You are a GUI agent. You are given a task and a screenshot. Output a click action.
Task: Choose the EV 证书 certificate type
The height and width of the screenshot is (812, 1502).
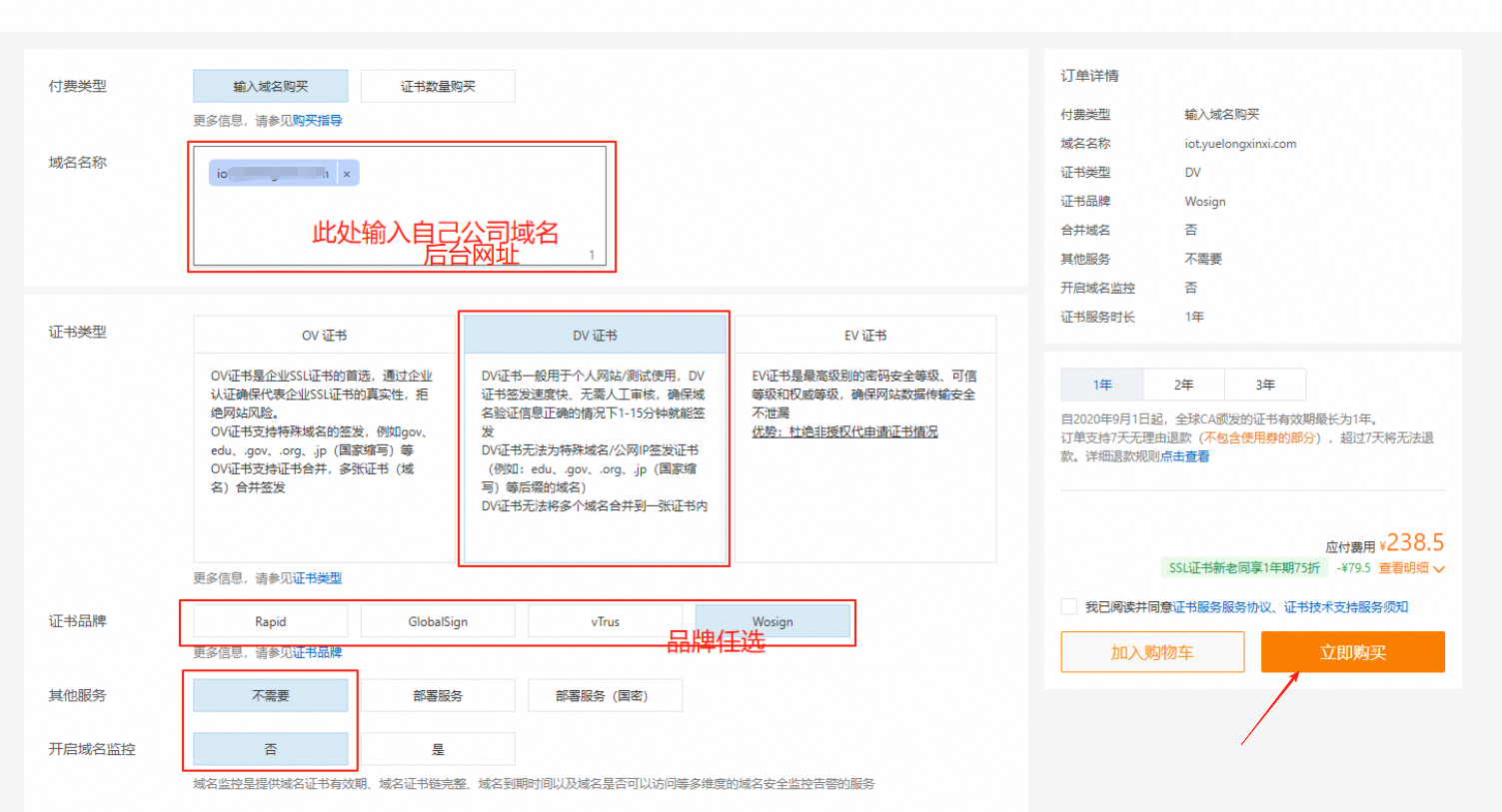865,336
